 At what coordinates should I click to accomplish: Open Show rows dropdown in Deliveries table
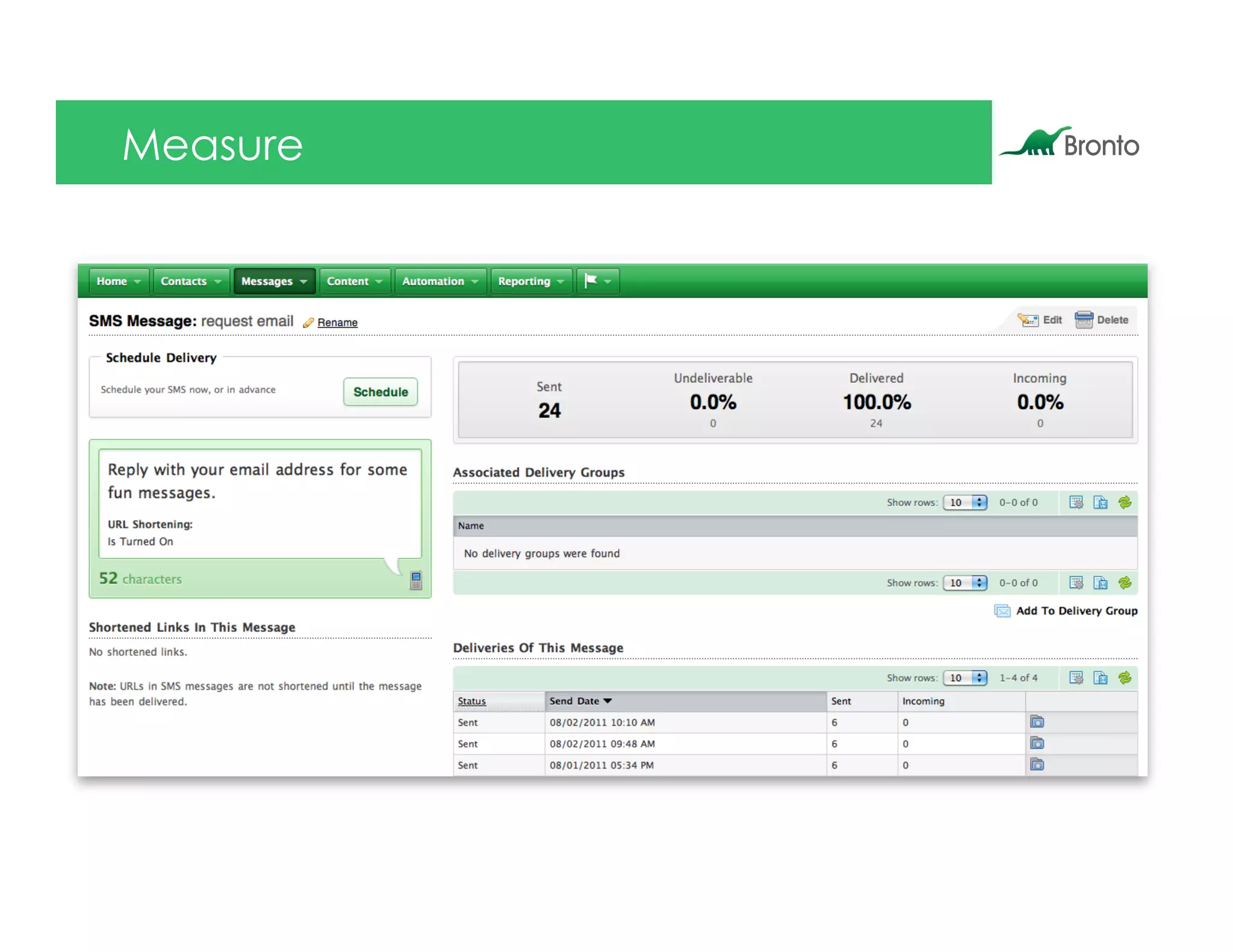[x=965, y=678]
